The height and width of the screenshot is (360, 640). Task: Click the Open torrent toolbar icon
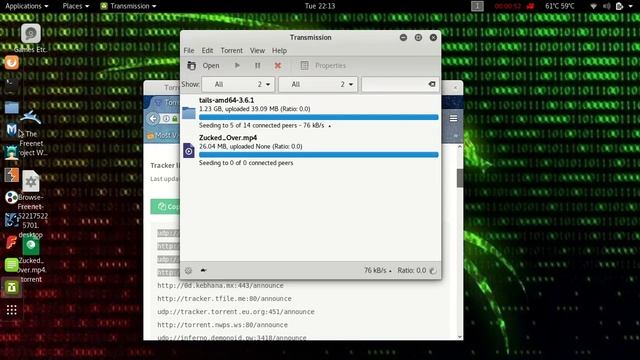191,65
